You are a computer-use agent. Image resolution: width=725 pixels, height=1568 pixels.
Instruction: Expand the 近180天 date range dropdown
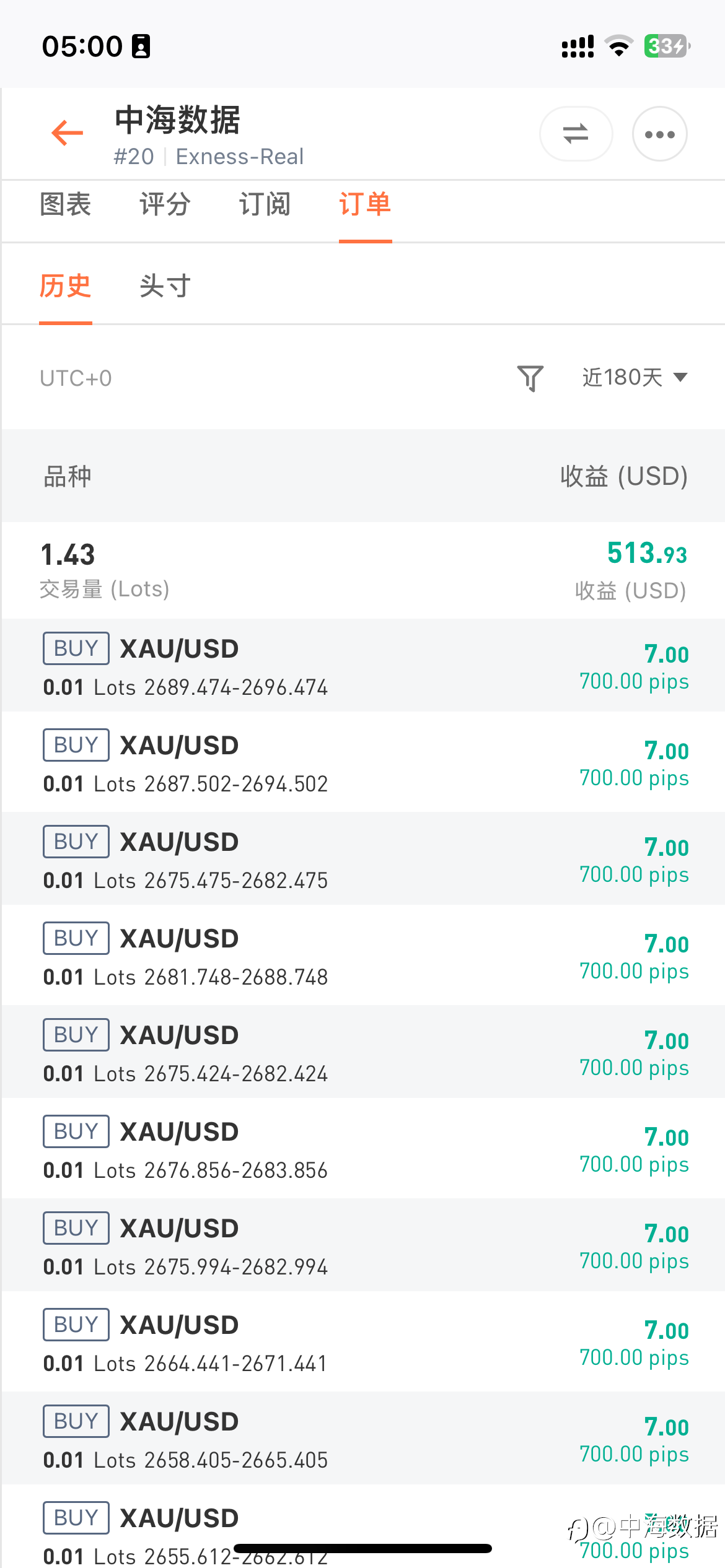635,377
